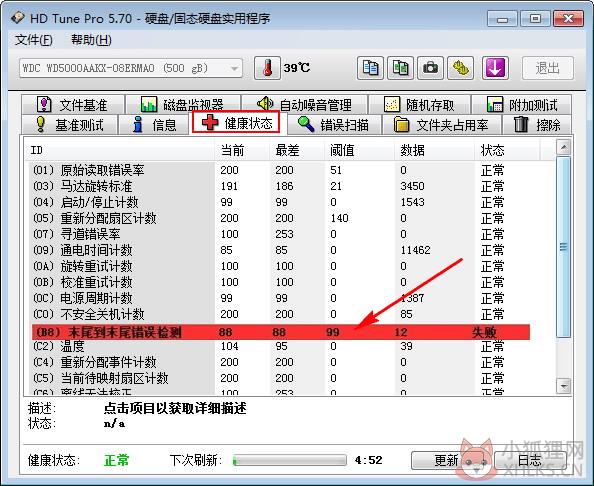Viewport: 594px width, 486px height.
Task: Click the 退出 exit button
Action: (548, 68)
